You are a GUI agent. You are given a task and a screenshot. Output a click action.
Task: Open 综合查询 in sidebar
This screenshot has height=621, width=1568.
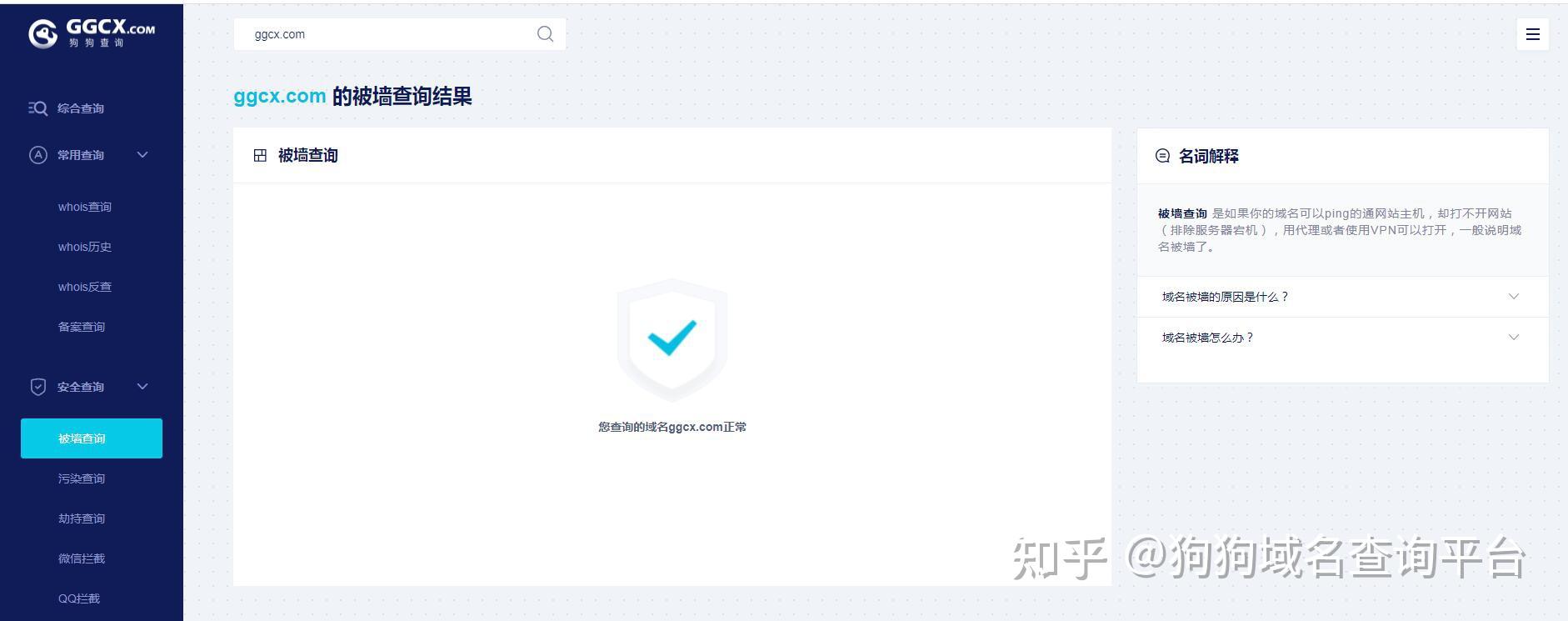(80, 108)
